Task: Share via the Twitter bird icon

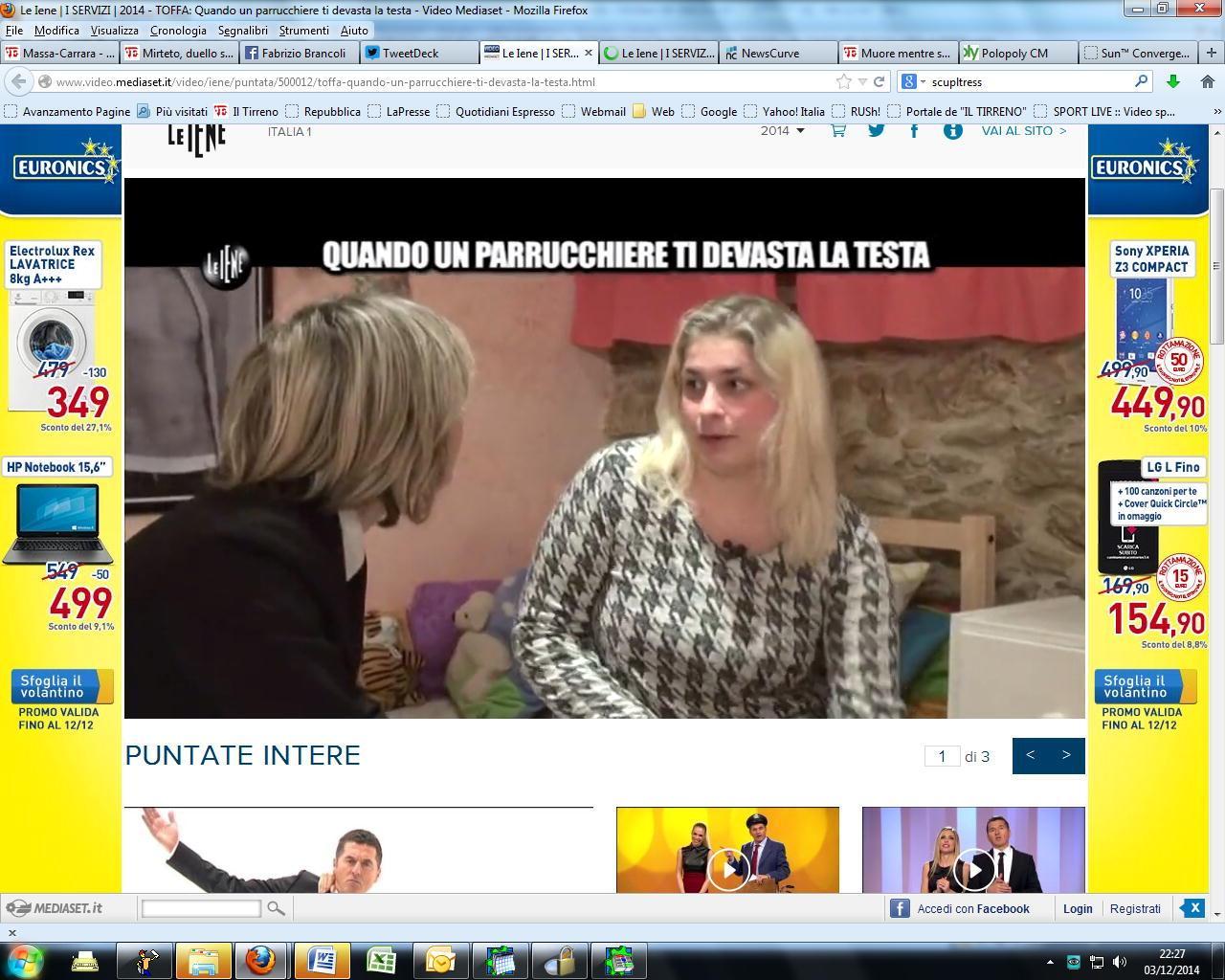Action: click(877, 131)
